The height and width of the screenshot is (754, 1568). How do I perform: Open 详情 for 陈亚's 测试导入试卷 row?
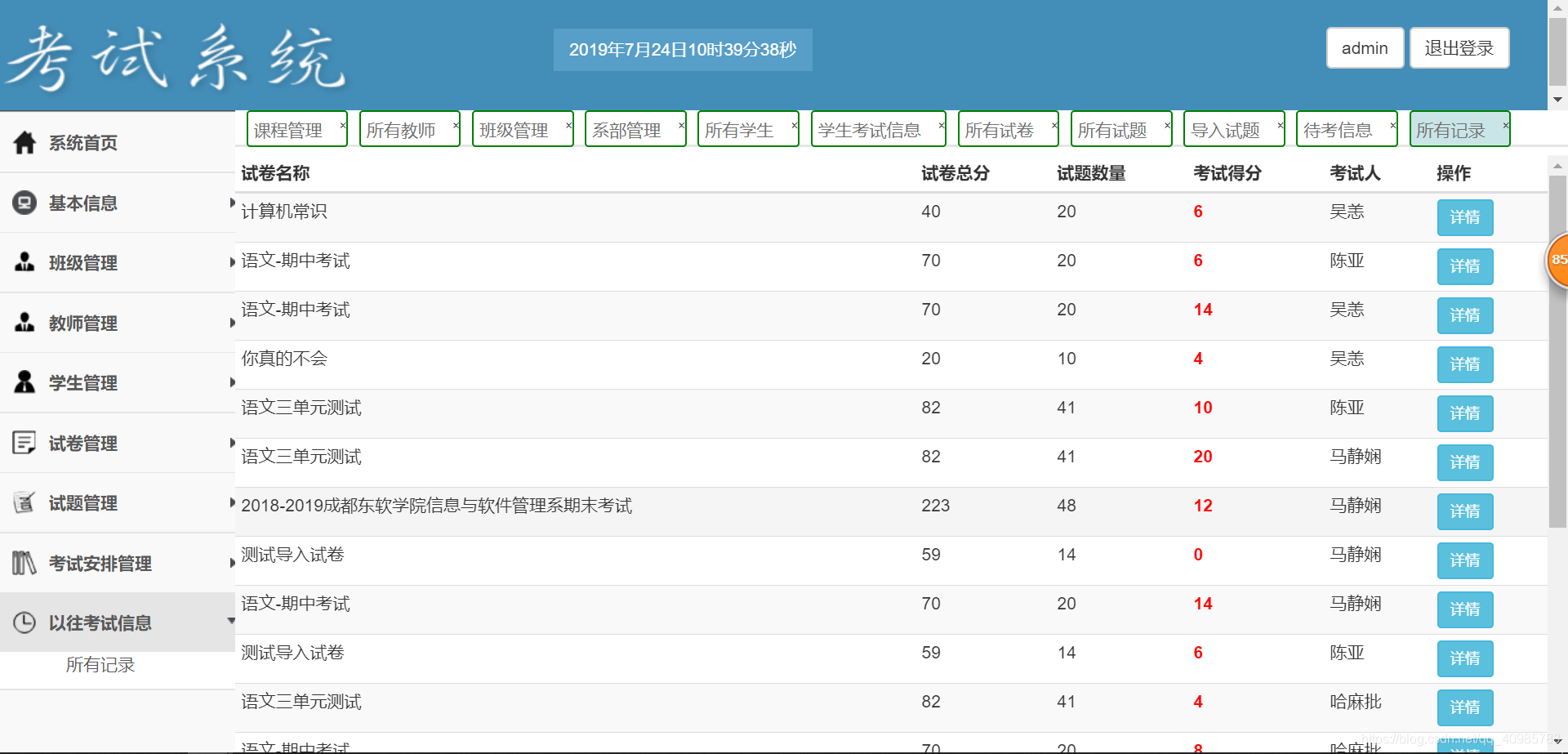[1465, 658]
